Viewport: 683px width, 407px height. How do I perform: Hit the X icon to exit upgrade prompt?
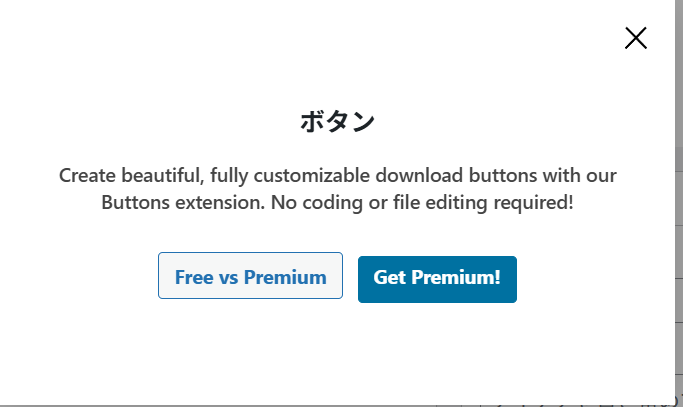[x=635, y=38]
